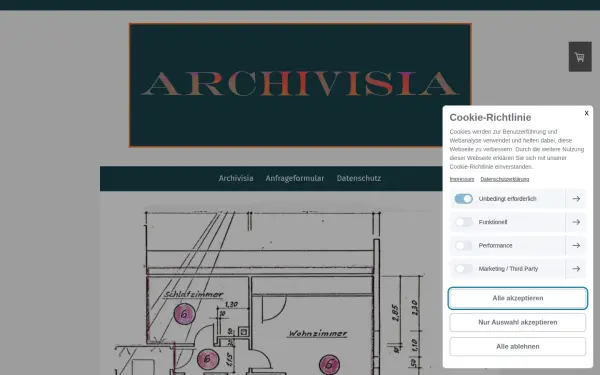Toggle Unbedingt erforderlich cookie switch

463,199
